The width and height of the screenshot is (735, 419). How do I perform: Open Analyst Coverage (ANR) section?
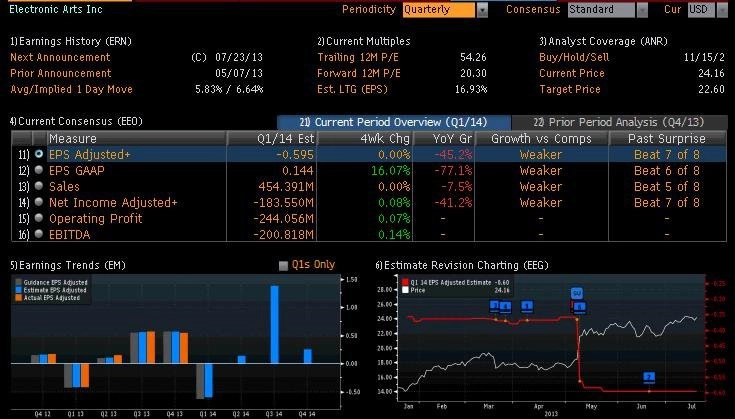pyautogui.click(x=603, y=41)
